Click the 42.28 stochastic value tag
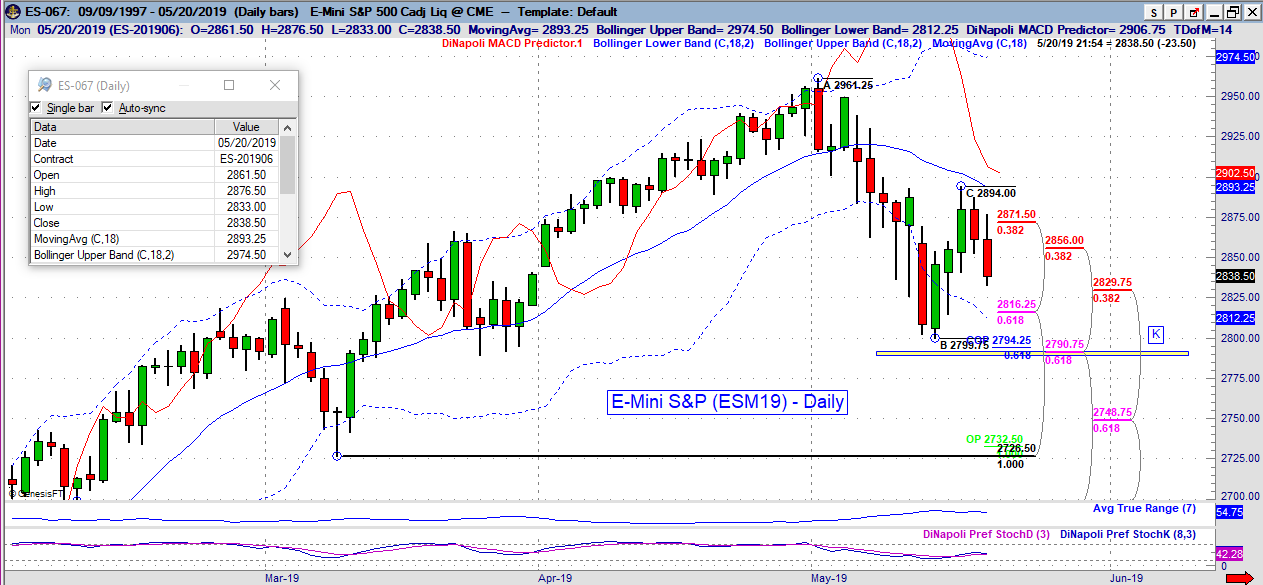 click(x=1229, y=552)
